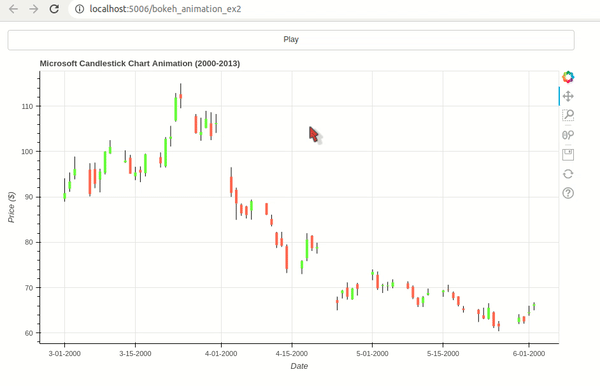The width and height of the screenshot is (600, 386).
Task: Reset the plot view
Action: tap(568, 174)
